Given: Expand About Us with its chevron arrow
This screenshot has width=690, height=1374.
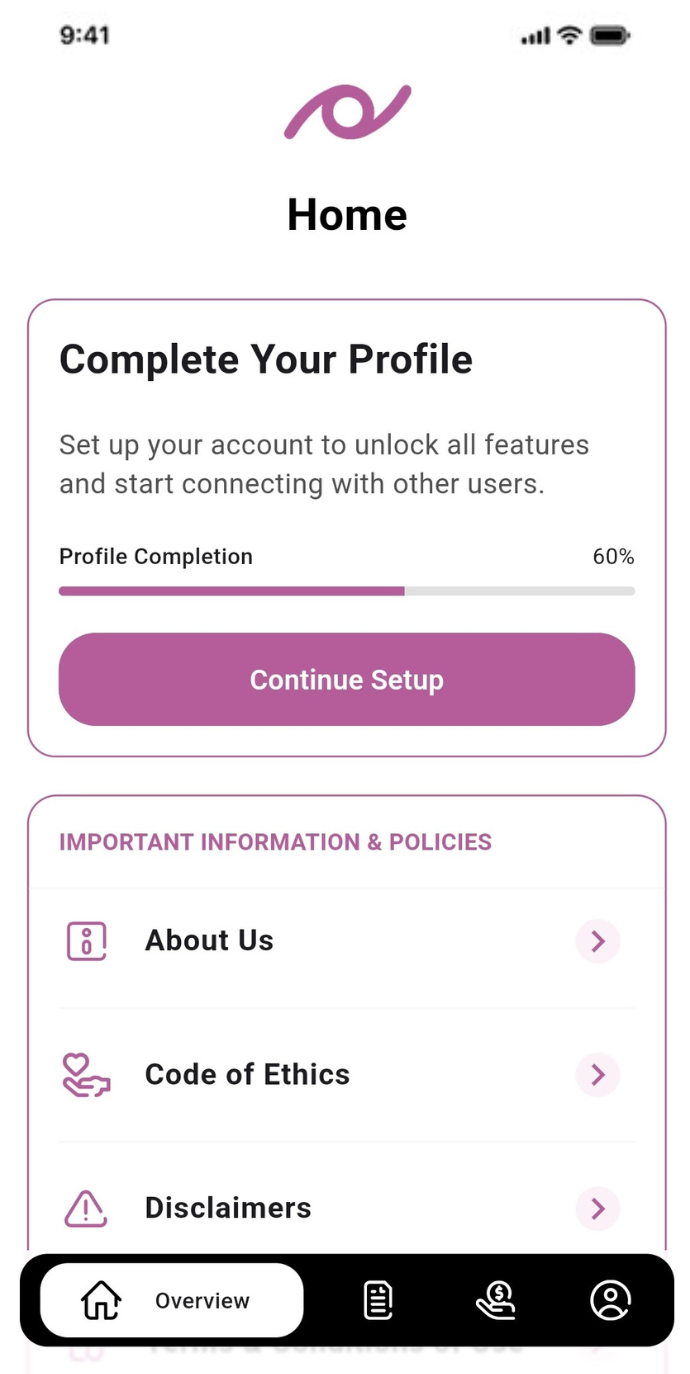Looking at the screenshot, I should coord(598,941).
